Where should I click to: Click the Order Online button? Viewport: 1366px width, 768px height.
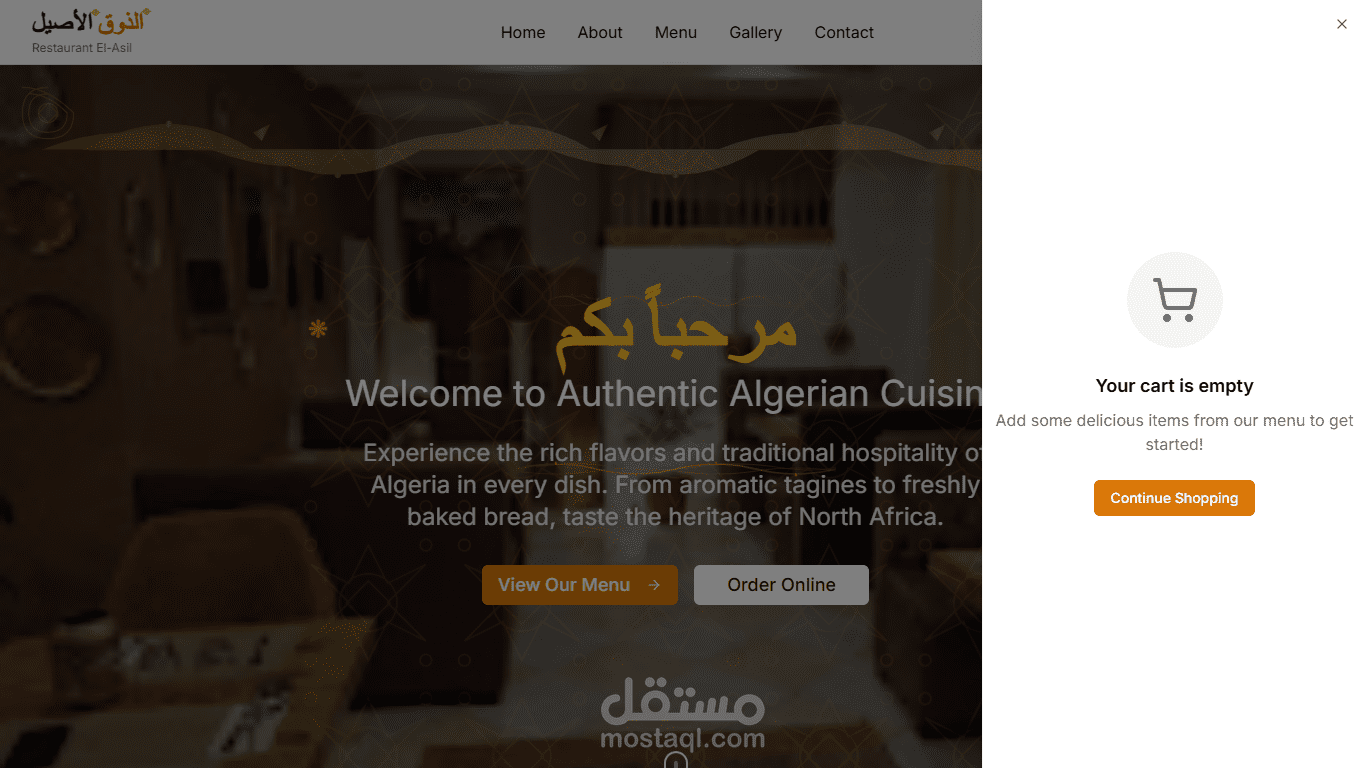pos(781,585)
